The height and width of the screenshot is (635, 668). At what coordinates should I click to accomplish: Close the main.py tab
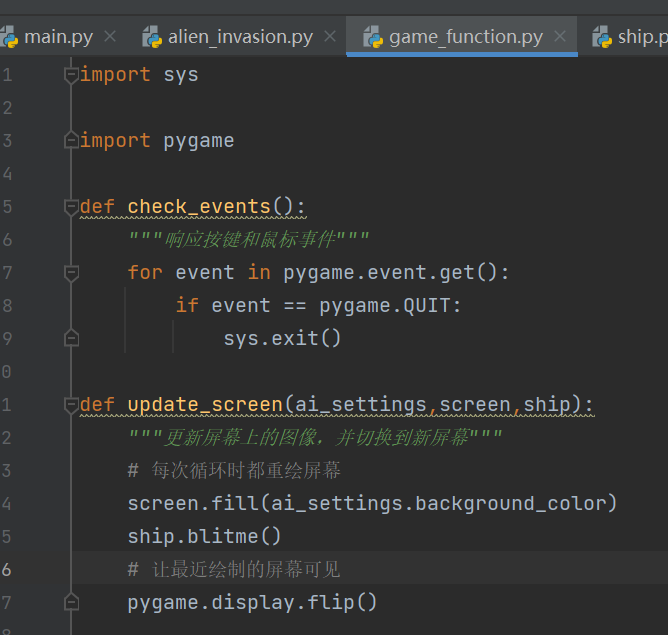110,37
